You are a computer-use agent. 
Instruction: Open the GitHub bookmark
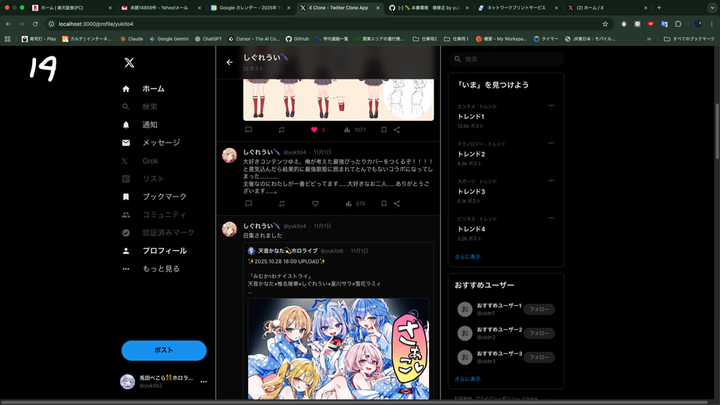tap(297, 39)
